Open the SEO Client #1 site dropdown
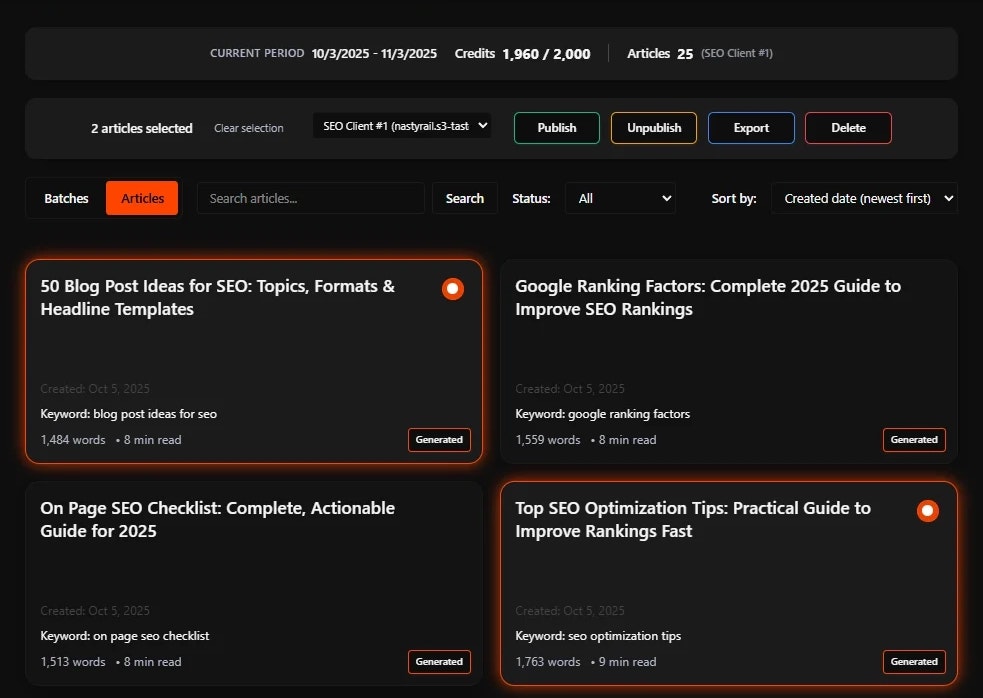The width and height of the screenshot is (983, 698). coord(402,126)
